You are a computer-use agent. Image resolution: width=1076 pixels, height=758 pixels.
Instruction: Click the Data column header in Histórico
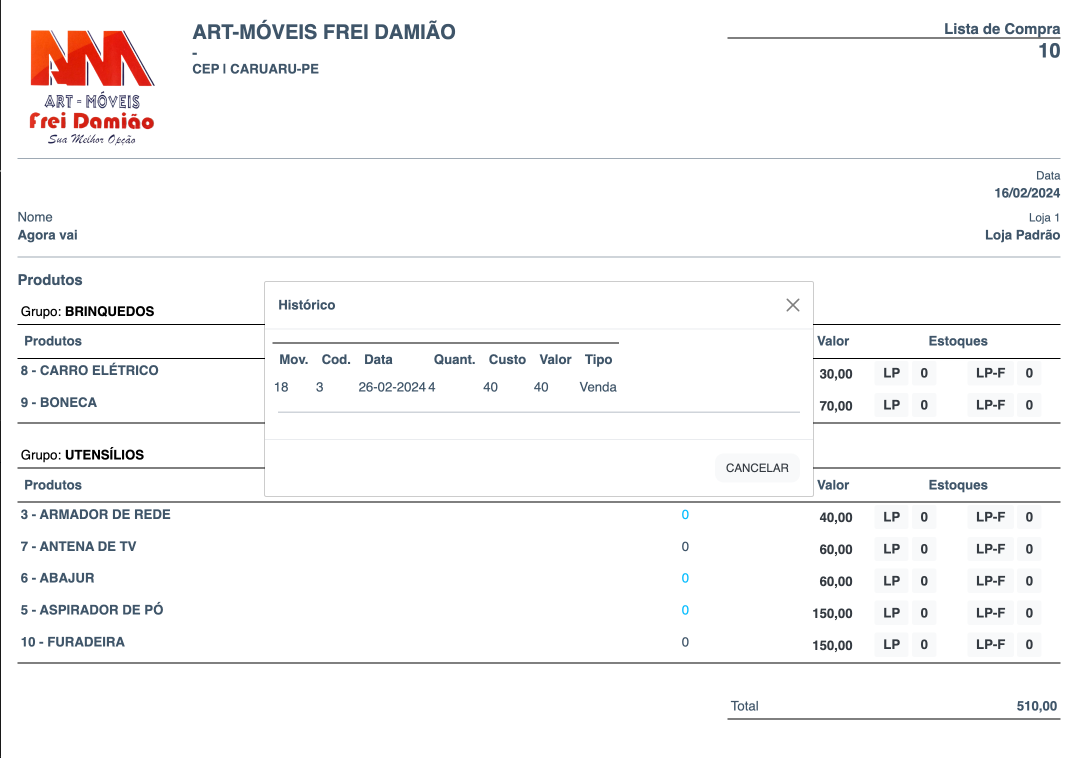(x=378, y=360)
